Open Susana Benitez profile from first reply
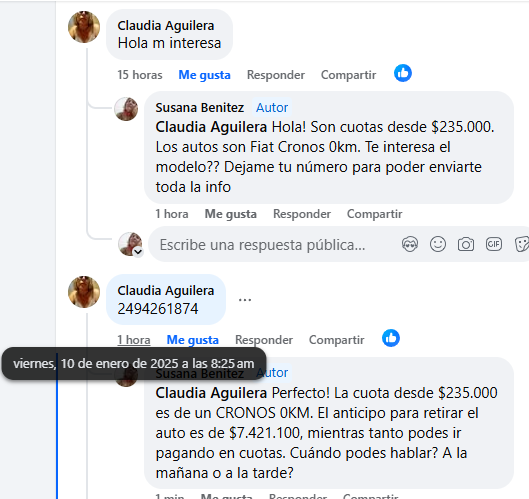The height and width of the screenshot is (499, 529). coord(199,108)
